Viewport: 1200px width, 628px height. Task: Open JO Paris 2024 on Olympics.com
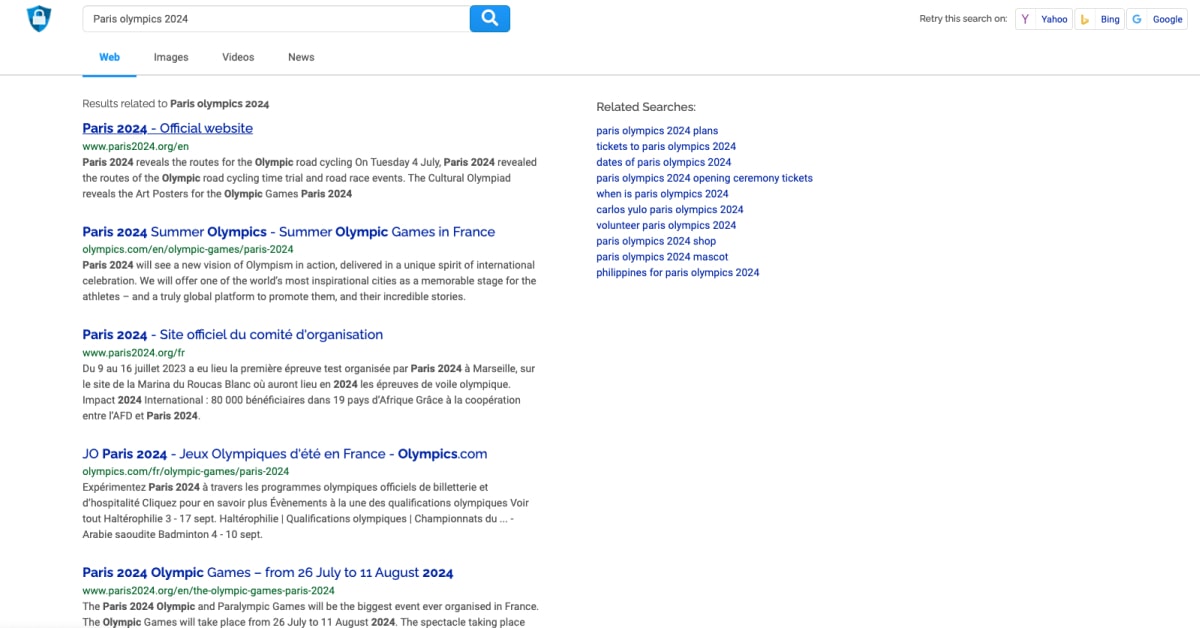point(284,453)
